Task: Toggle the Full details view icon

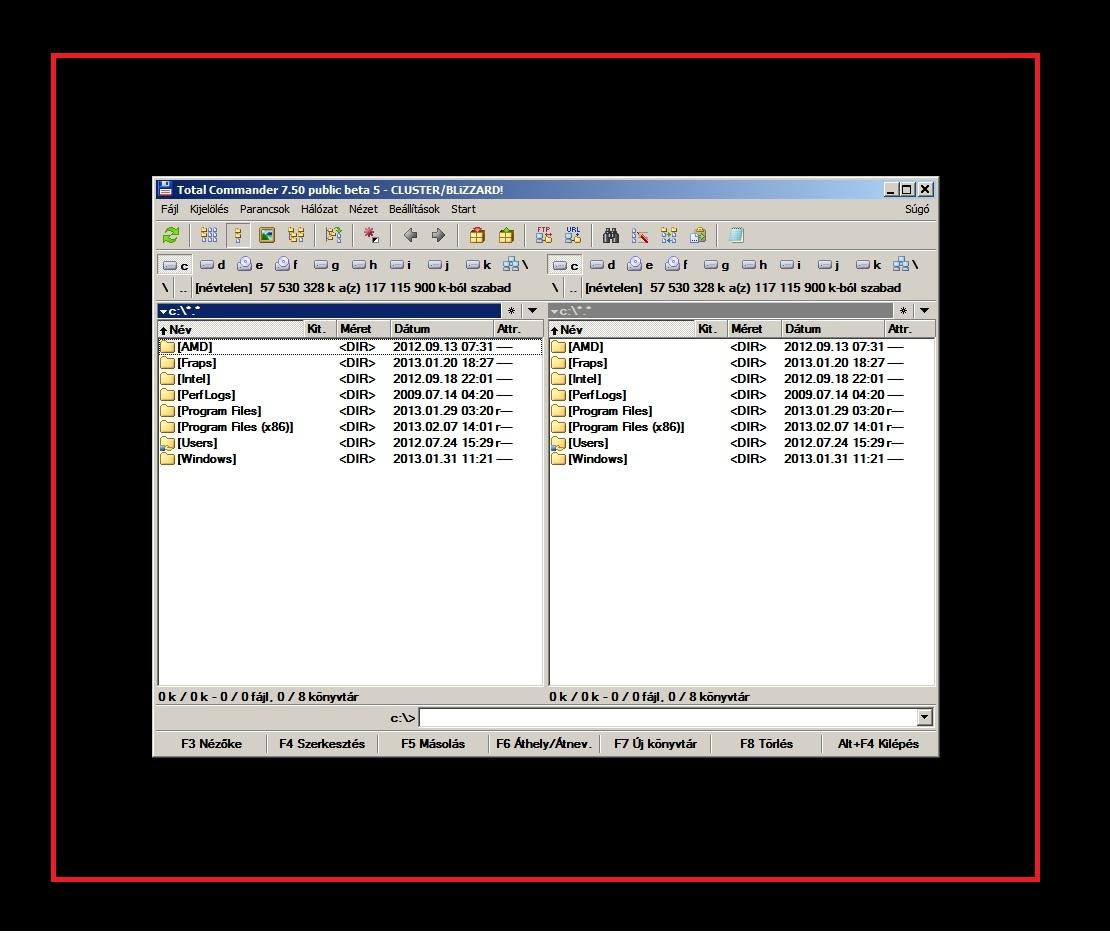Action: pos(238,235)
